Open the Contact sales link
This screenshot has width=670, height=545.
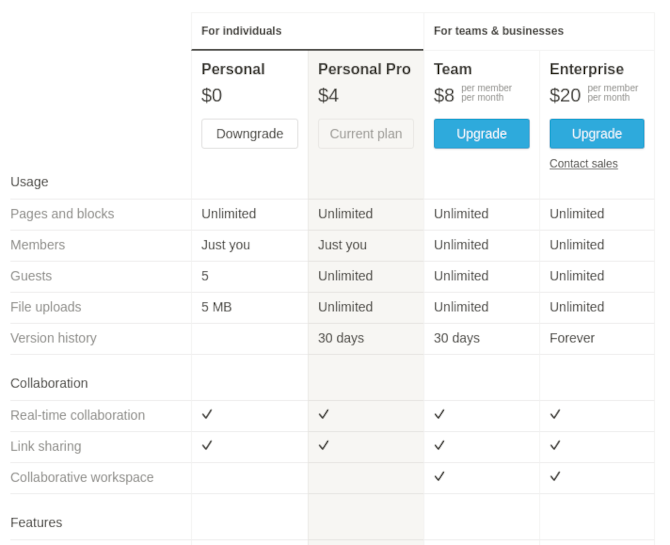click(583, 164)
